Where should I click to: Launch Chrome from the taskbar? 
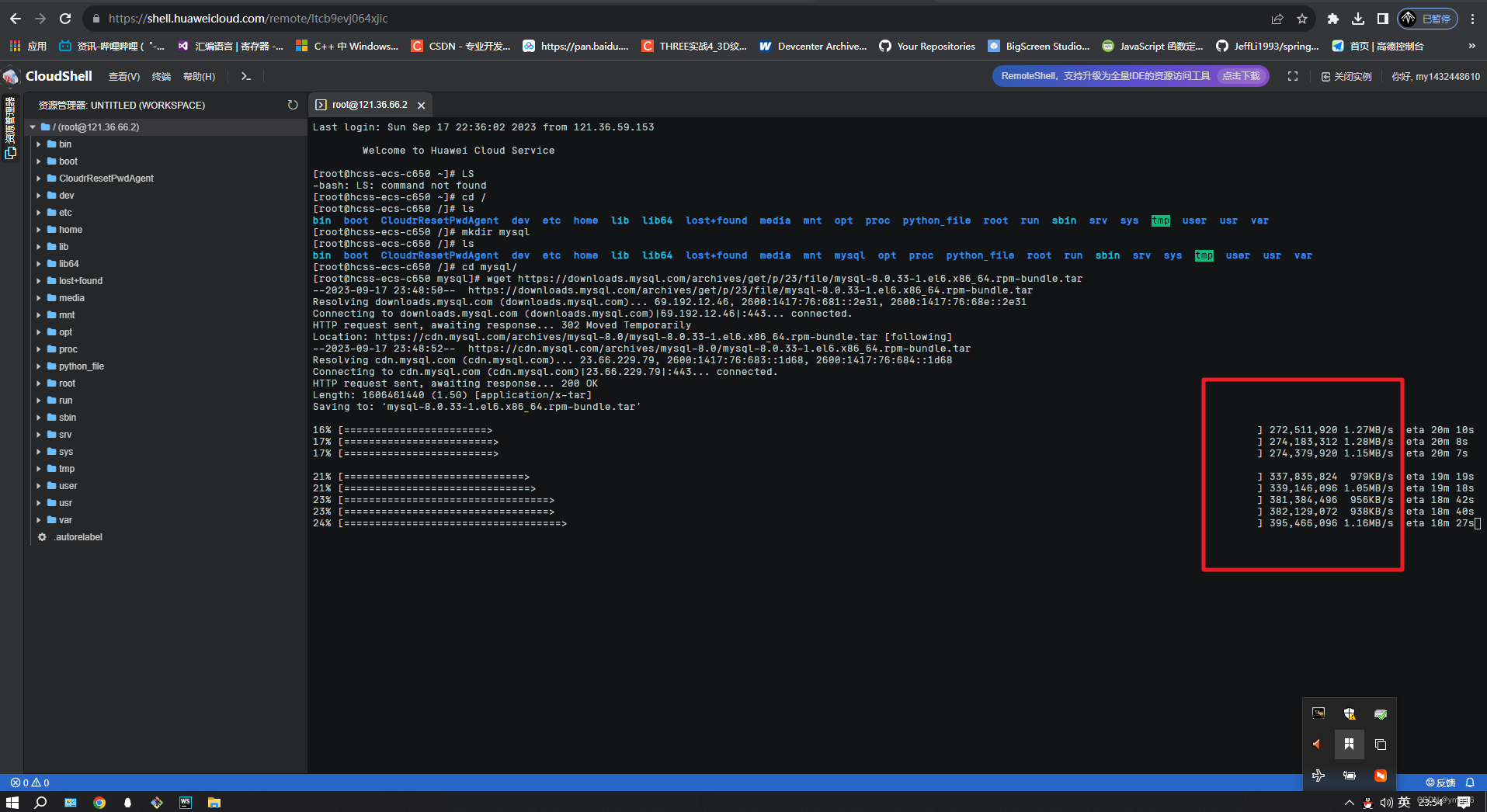(99, 803)
